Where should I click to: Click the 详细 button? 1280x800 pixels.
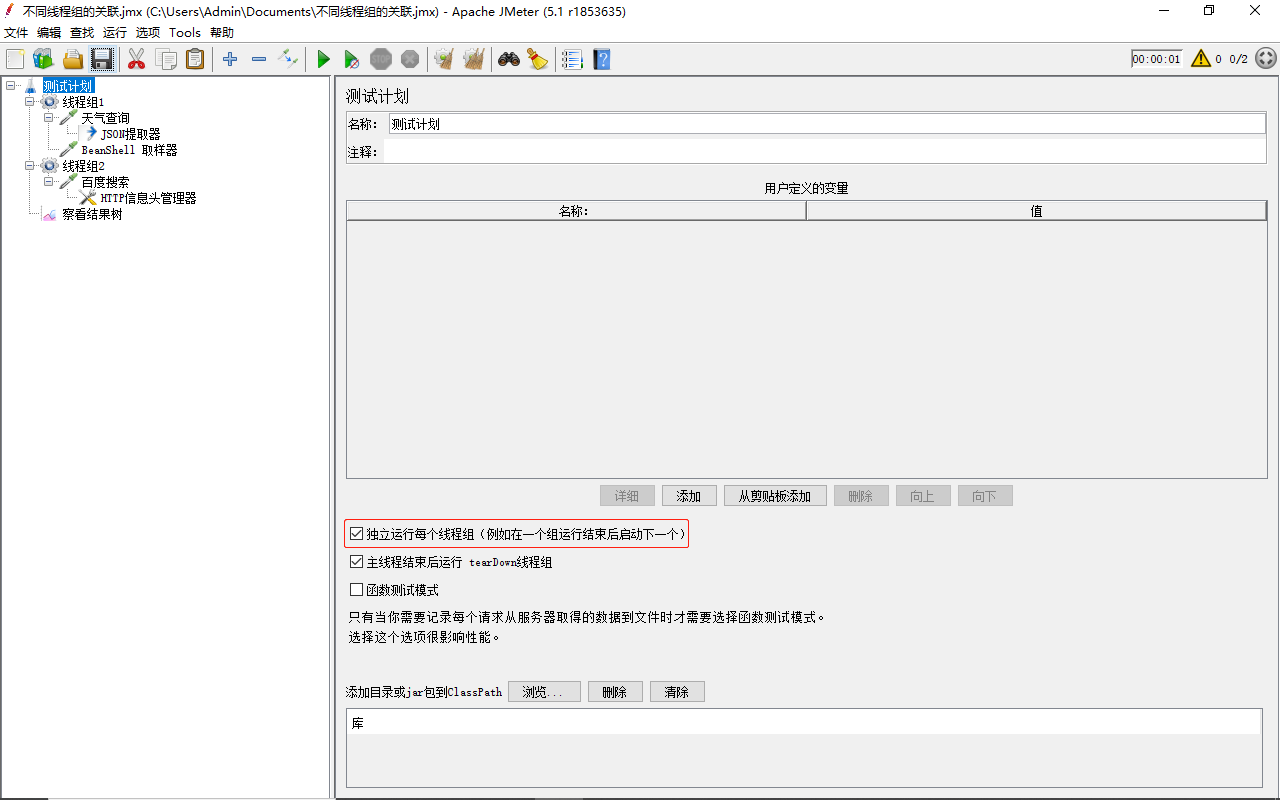(627, 496)
